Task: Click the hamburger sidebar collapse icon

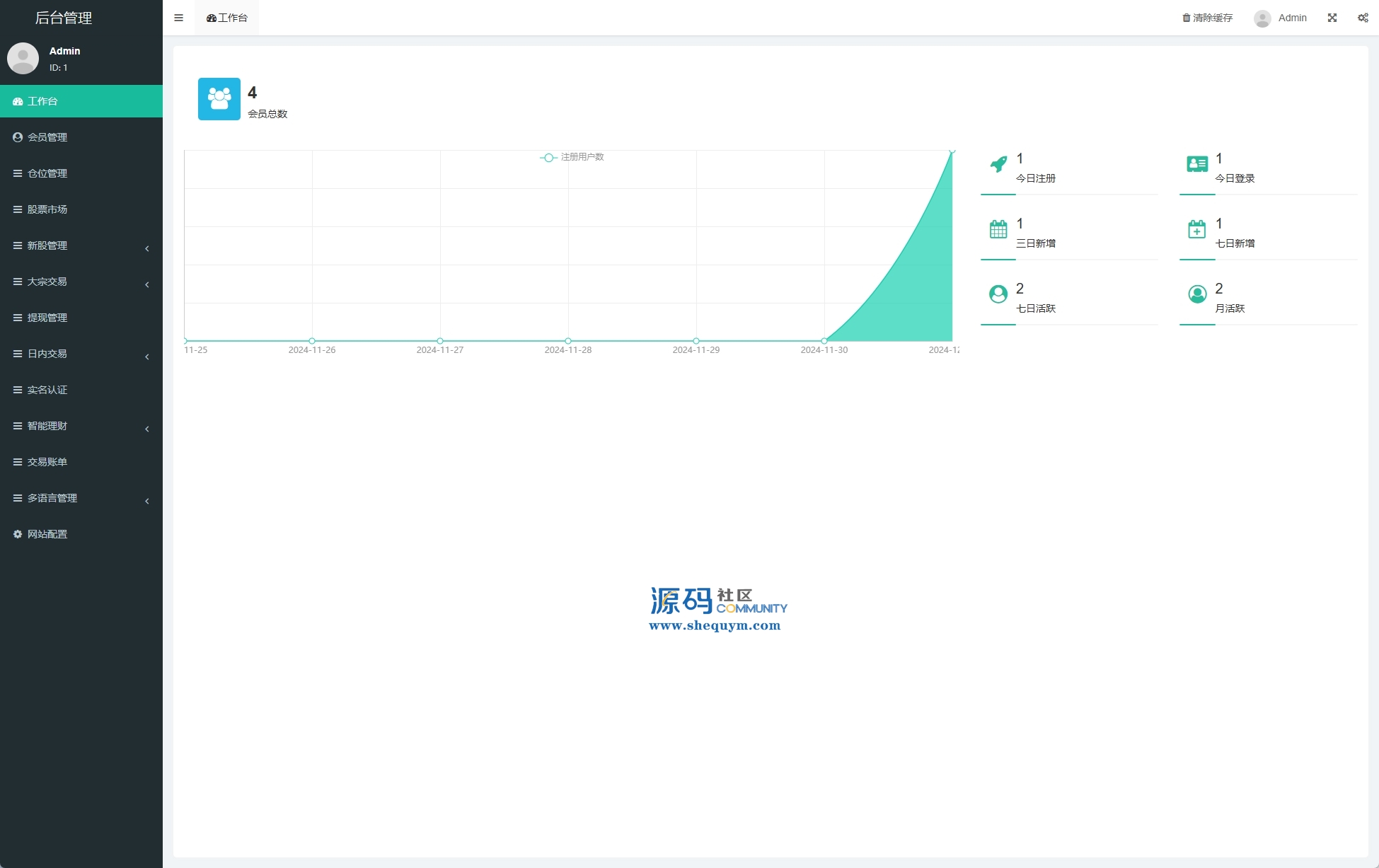Action: pos(178,18)
